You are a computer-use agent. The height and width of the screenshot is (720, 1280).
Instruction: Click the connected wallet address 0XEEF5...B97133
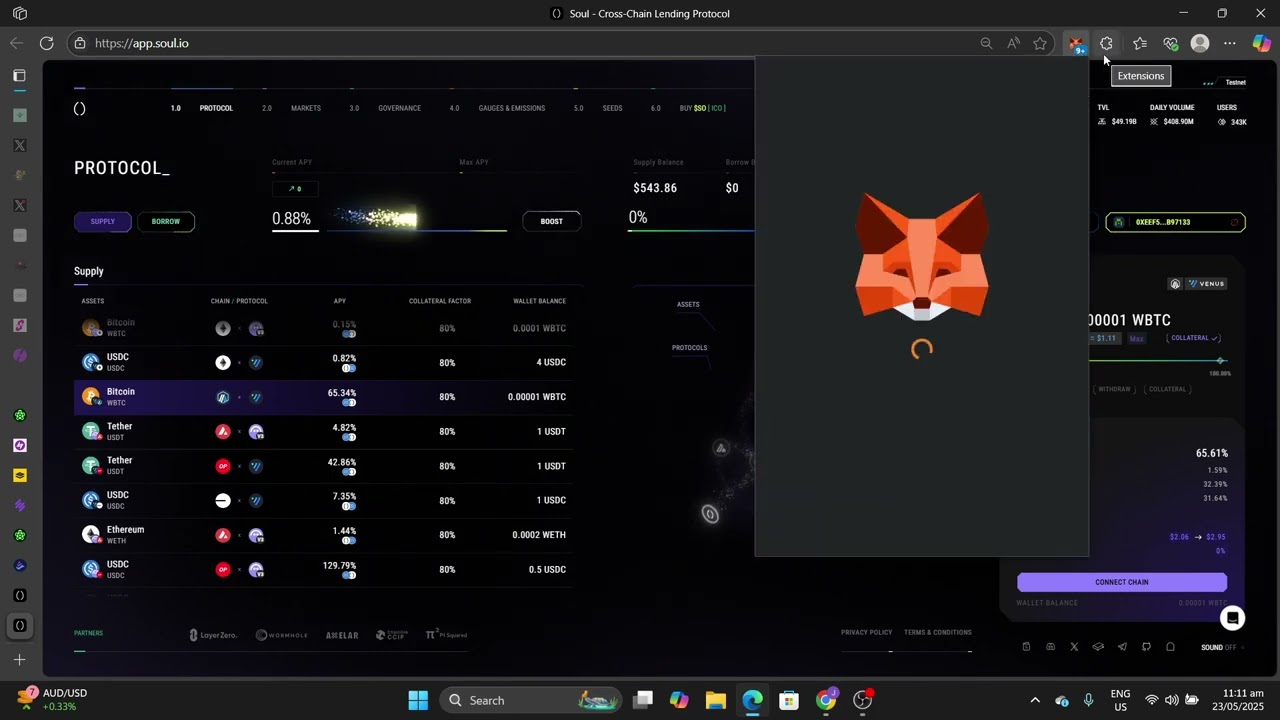pyautogui.click(x=1175, y=222)
